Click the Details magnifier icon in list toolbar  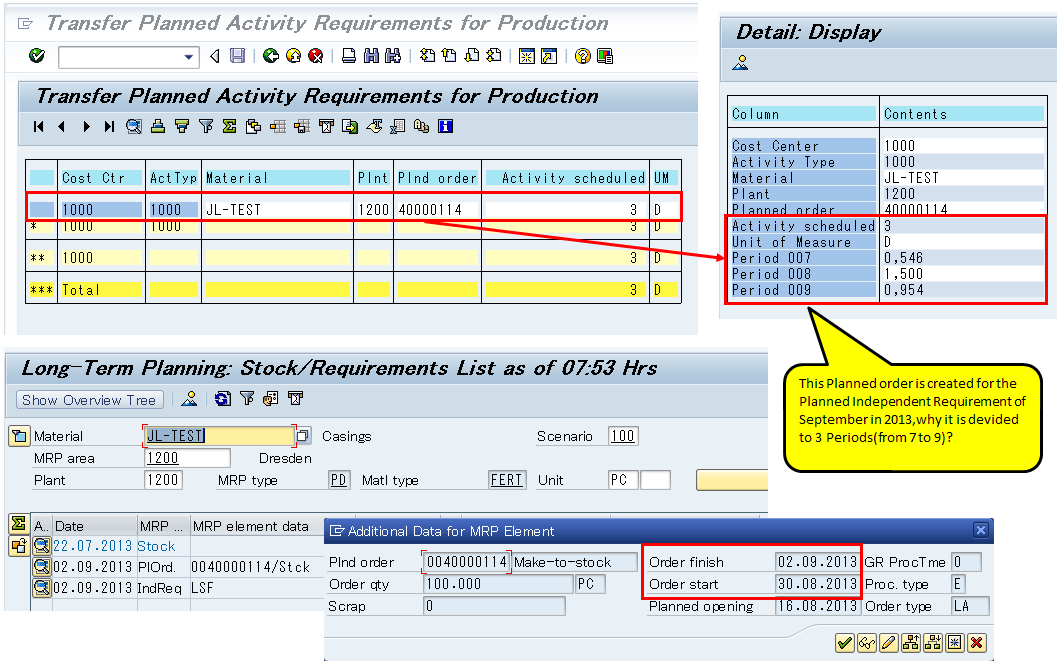pyautogui.click(x=134, y=126)
